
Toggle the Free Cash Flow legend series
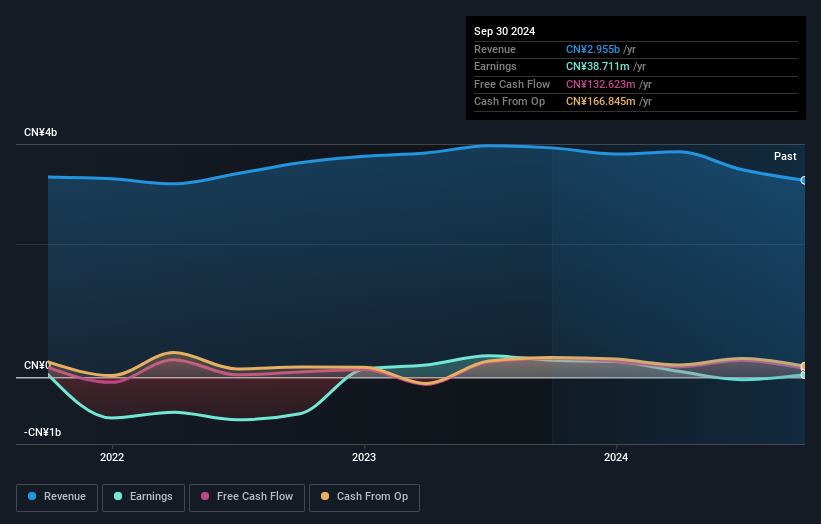247,497
